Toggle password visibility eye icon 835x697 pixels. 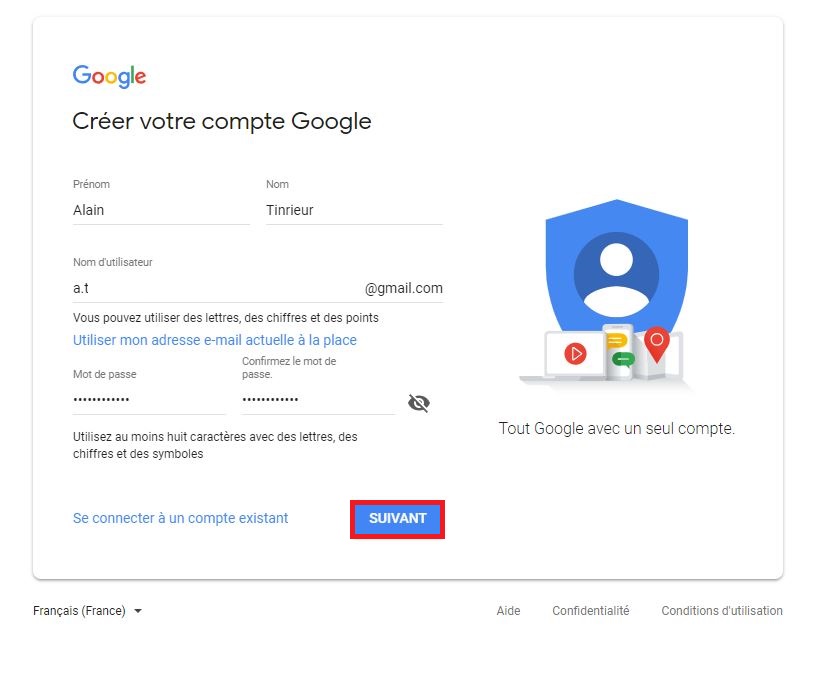click(419, 403)
